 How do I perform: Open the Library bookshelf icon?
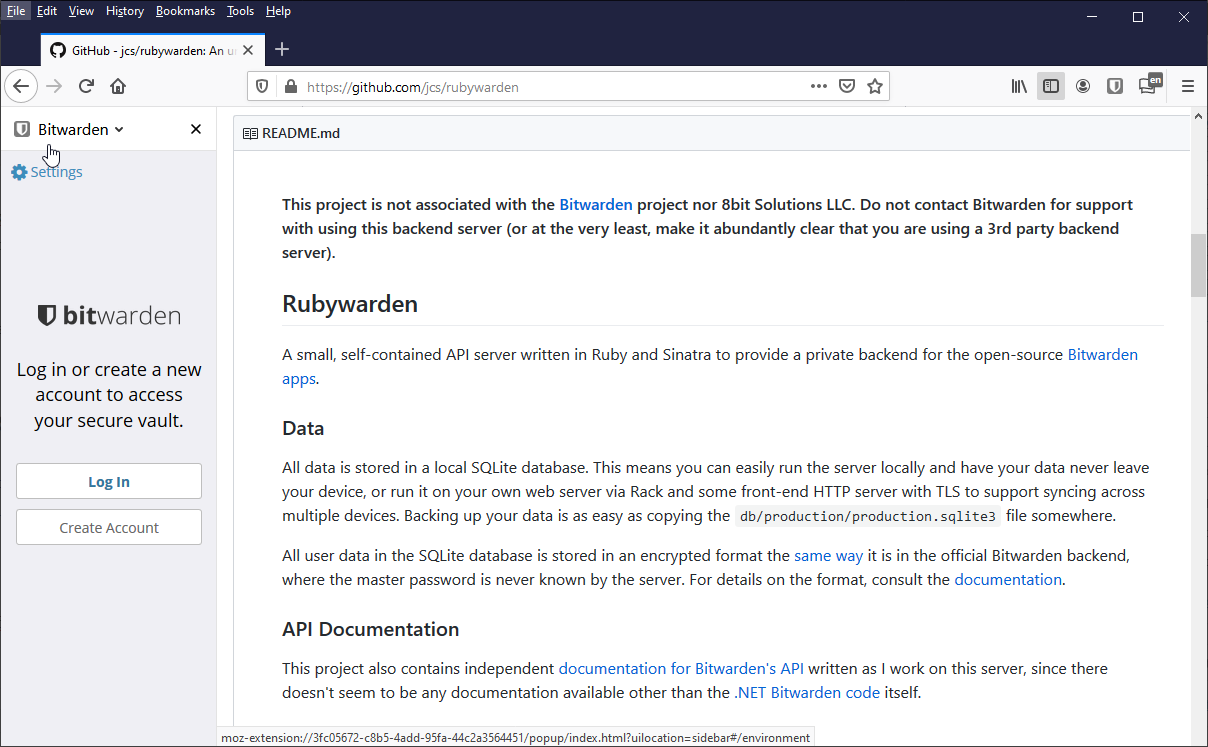1019,86
